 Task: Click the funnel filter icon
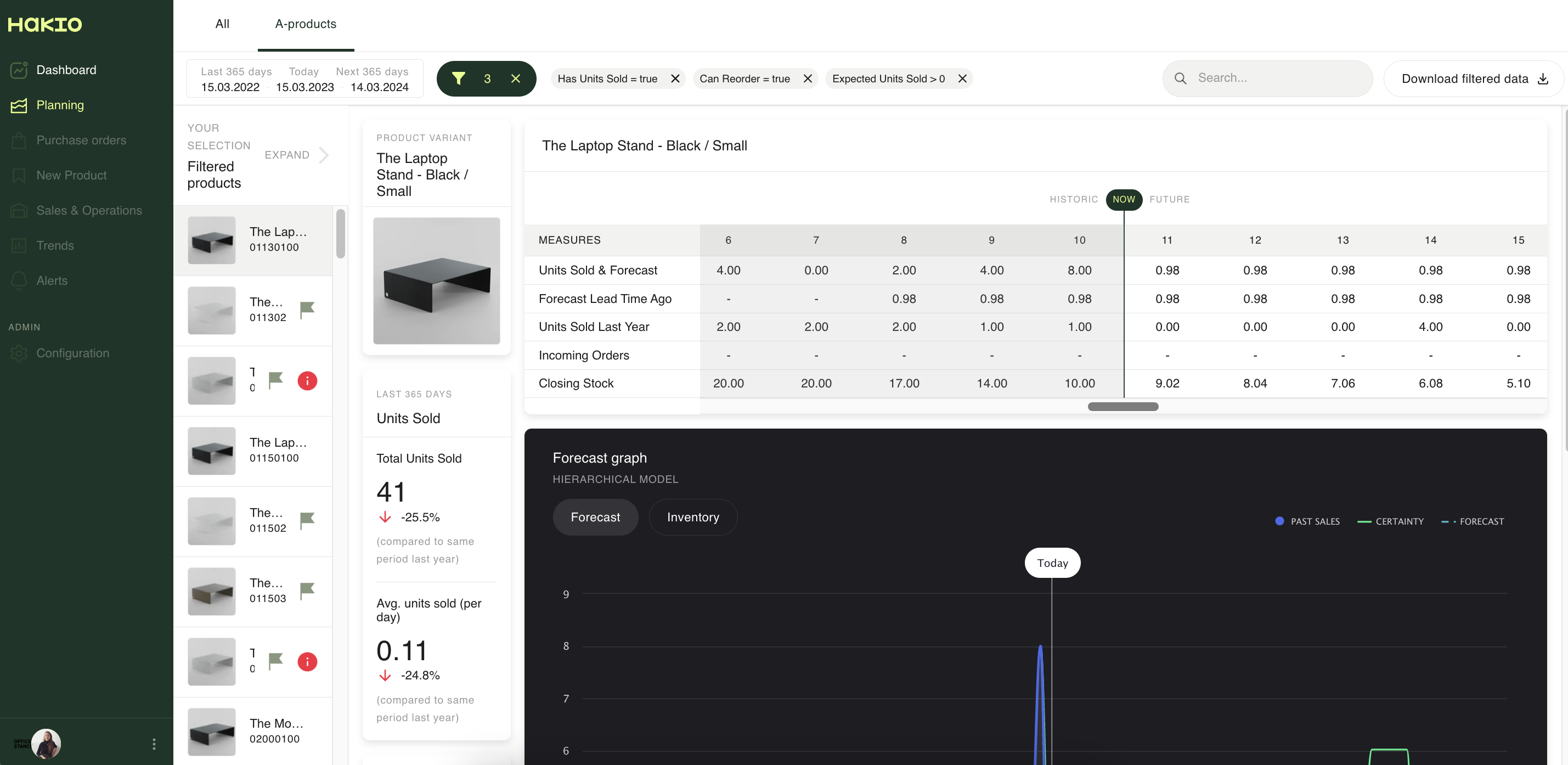[x=458, y=78]
